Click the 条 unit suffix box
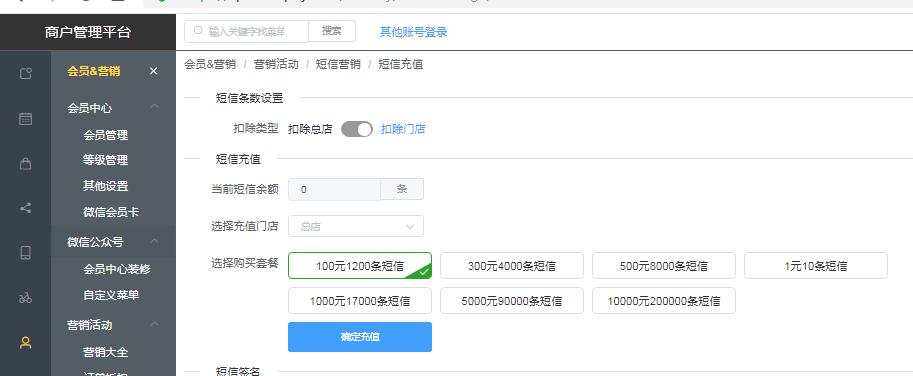 tap(402, 189)
